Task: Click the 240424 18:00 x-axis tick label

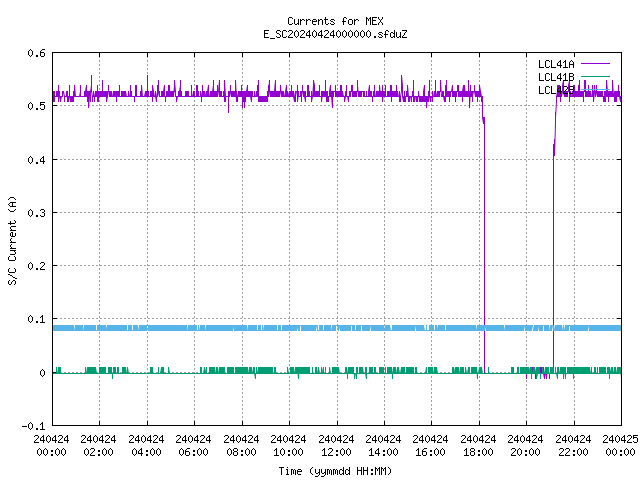Action: click(478, 446)
